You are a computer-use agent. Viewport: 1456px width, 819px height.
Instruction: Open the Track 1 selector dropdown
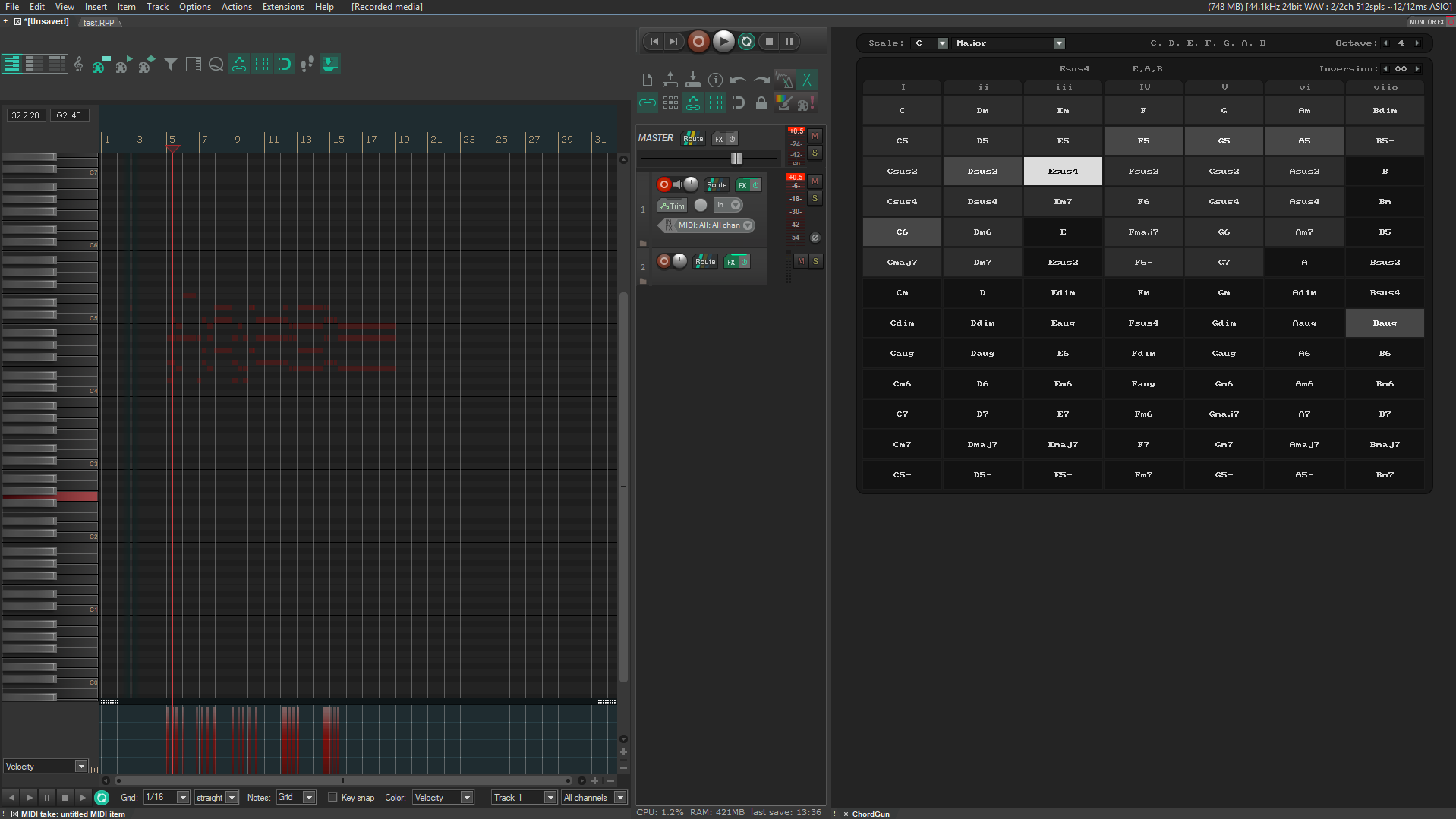click(524, 797)
